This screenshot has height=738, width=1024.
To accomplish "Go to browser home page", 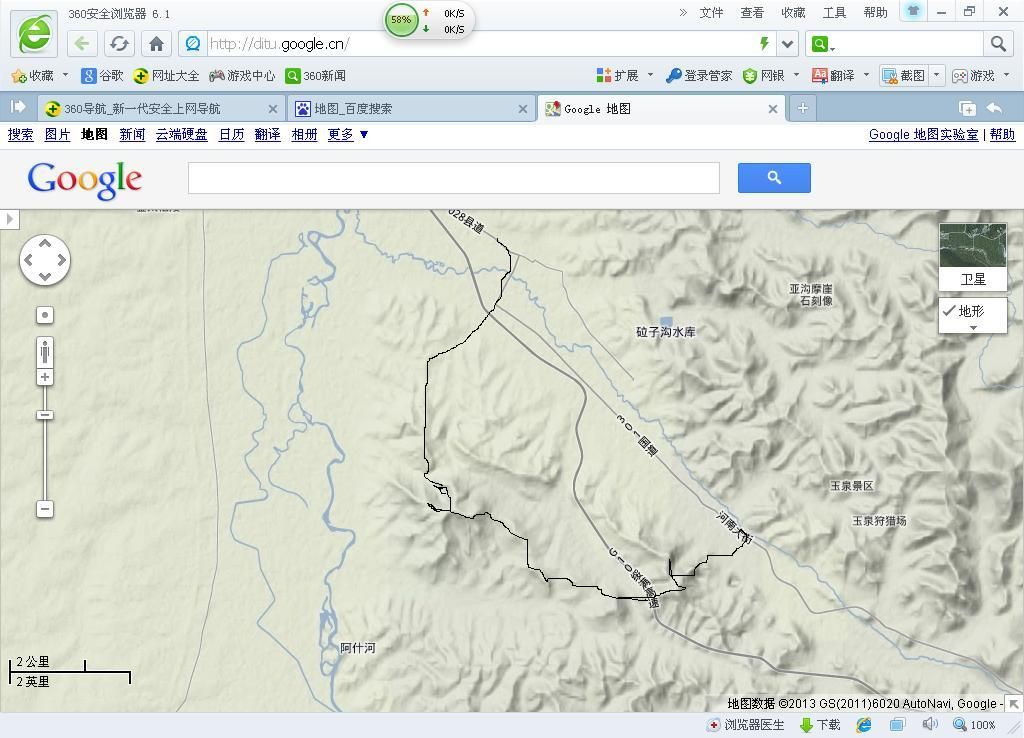I will (x=156, y=44).
